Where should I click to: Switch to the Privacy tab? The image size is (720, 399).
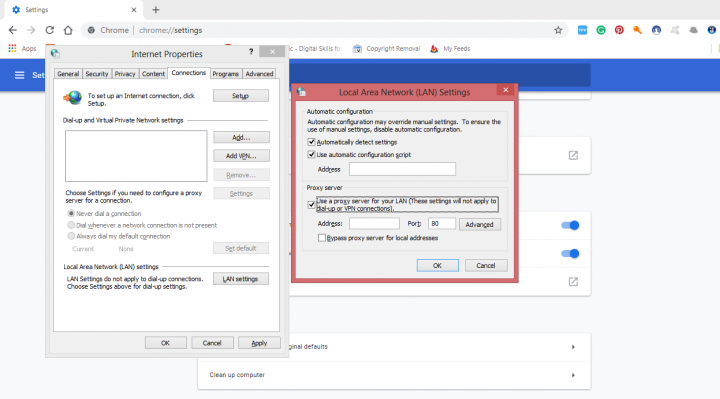[x=125, y=73]
